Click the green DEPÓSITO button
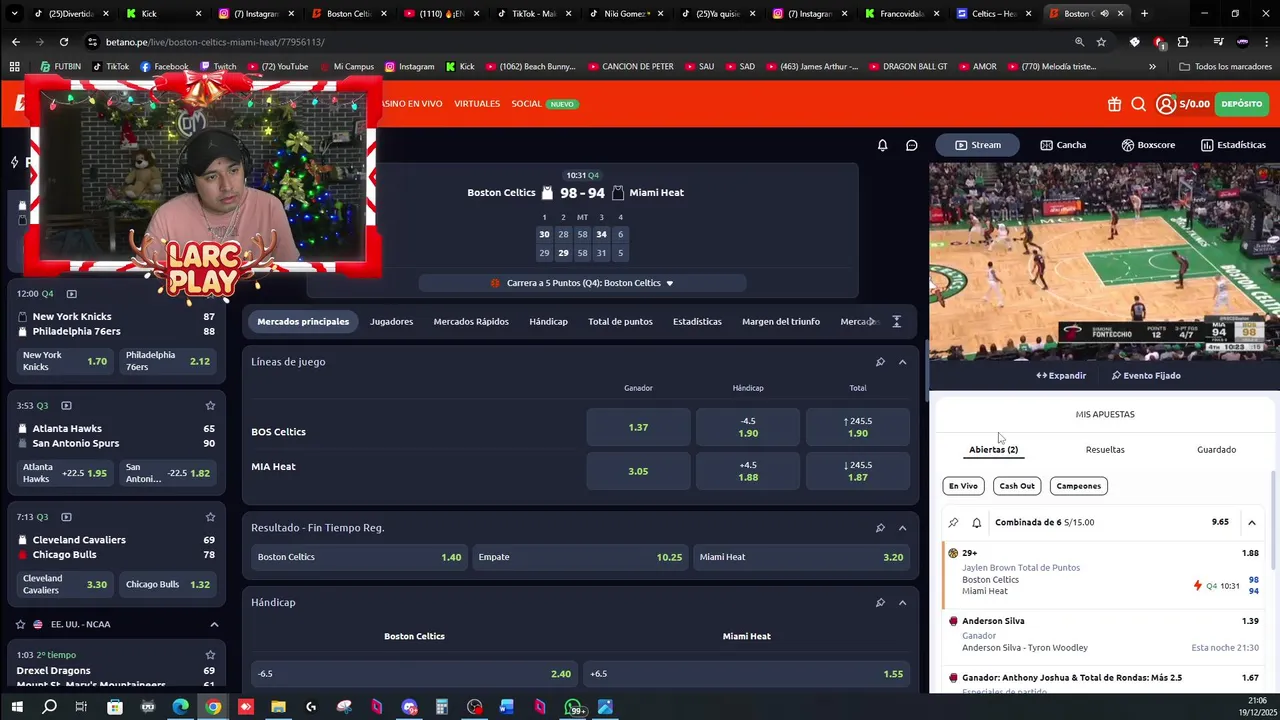 (x=1241, y=104)
